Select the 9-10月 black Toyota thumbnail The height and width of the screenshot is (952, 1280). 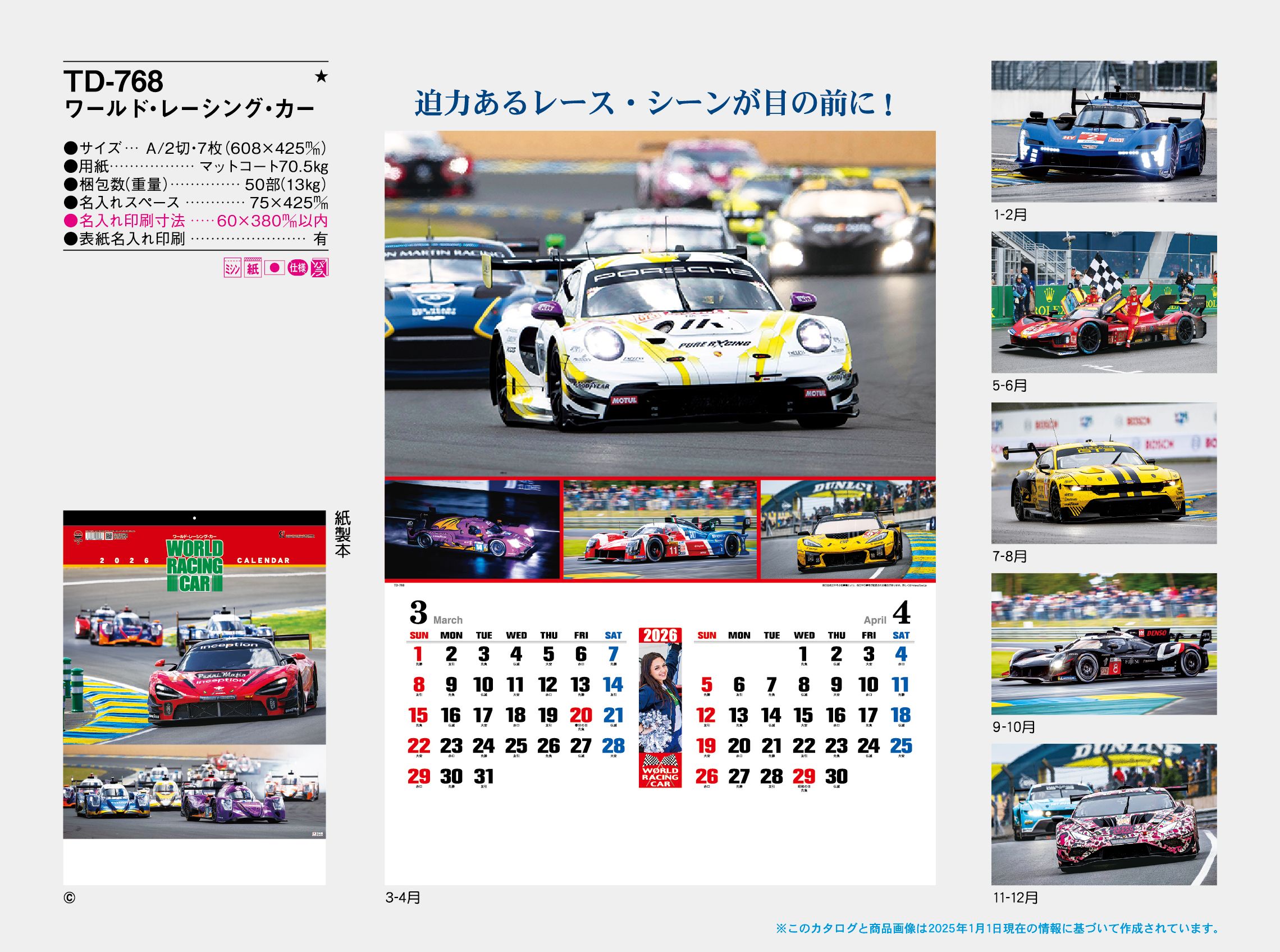(x=1104, y=644)
